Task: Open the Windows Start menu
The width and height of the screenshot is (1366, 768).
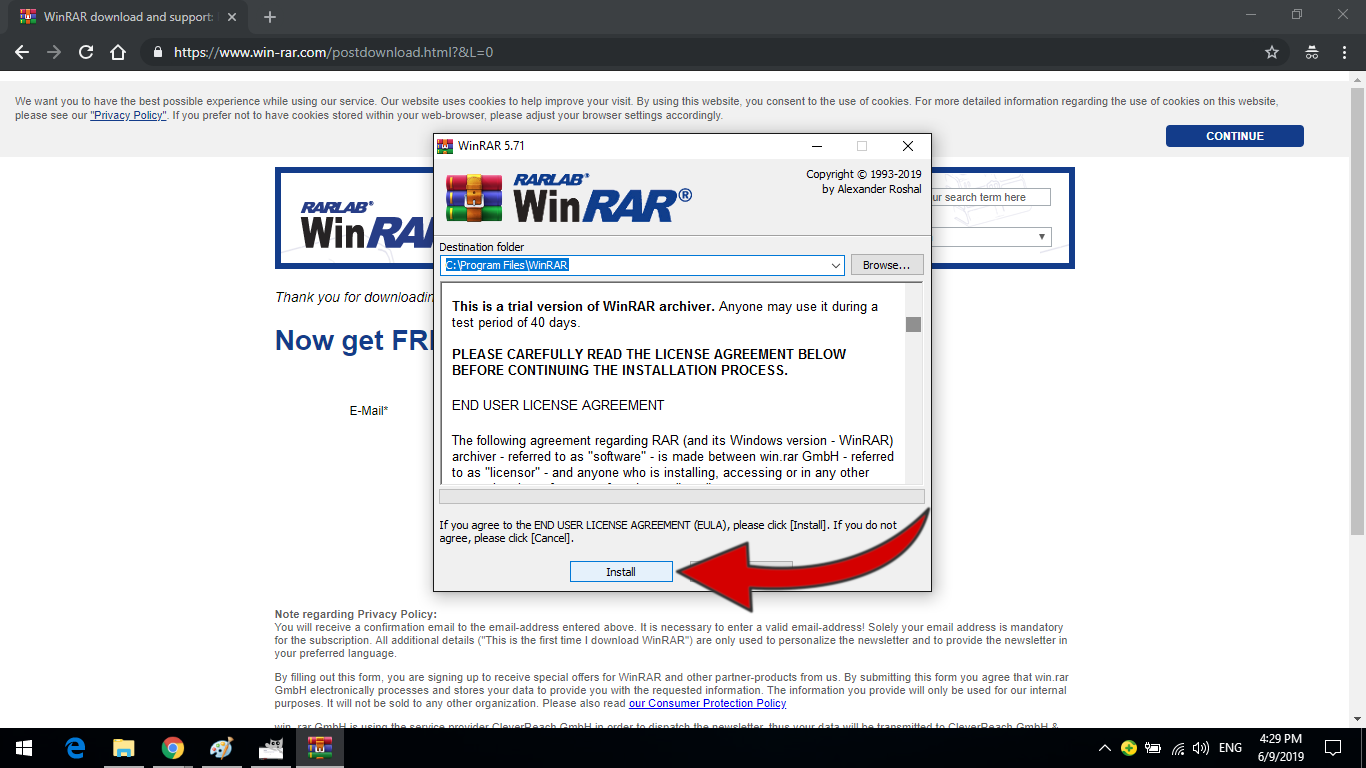Action: point(24,748)
